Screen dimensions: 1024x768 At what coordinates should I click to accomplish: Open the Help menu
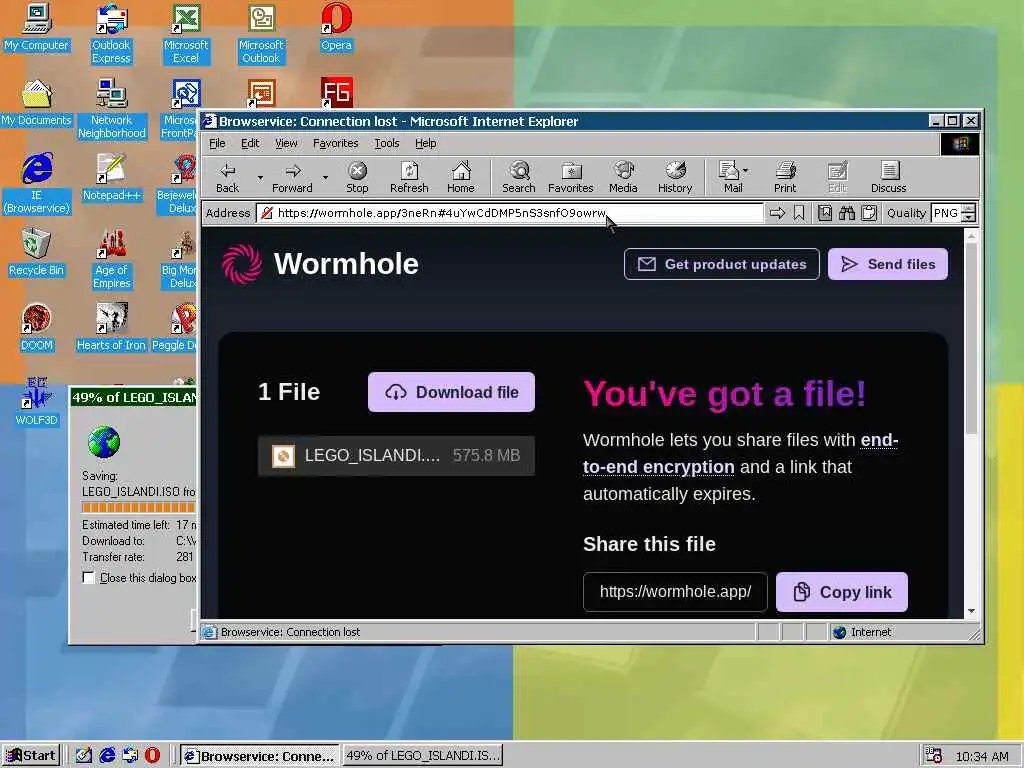426,143
